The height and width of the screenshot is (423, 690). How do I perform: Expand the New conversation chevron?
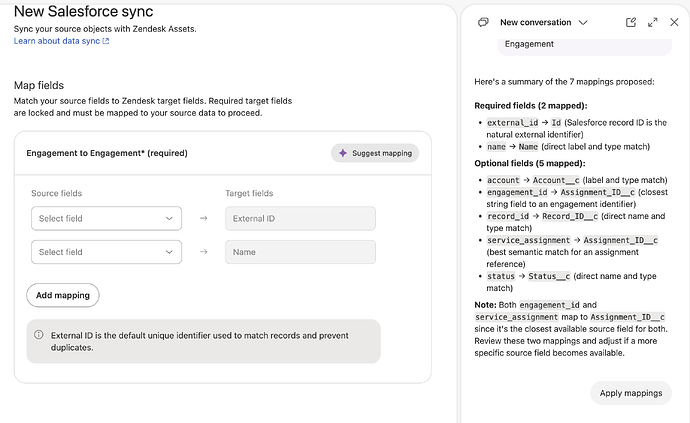(x=583, y=22)
